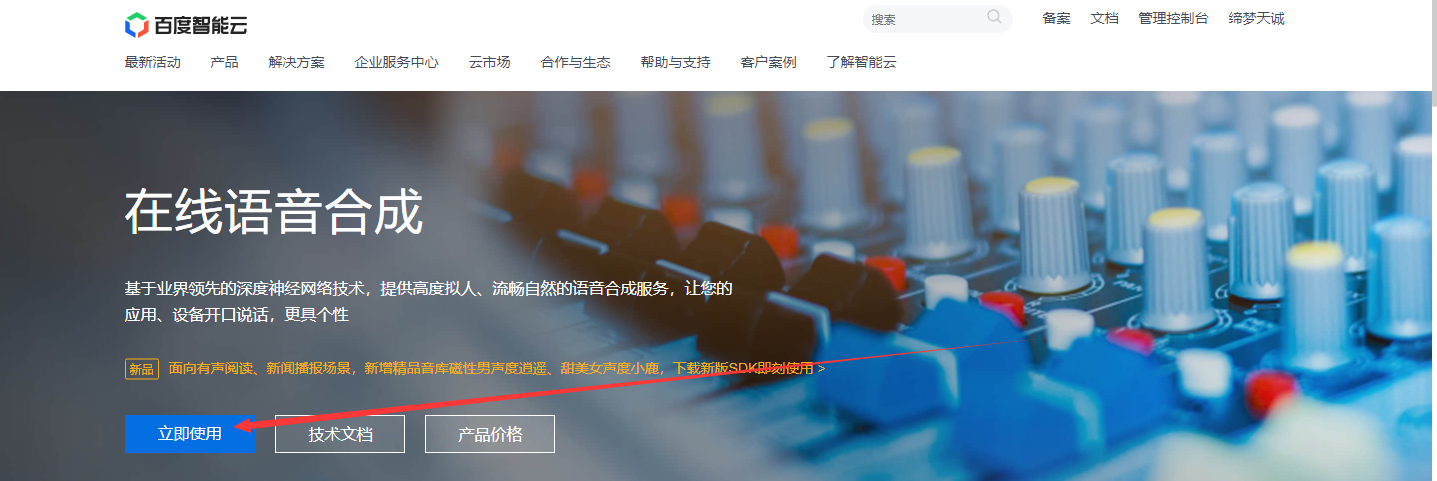Open 了解智能云 navigation item

tap(861, 62)
